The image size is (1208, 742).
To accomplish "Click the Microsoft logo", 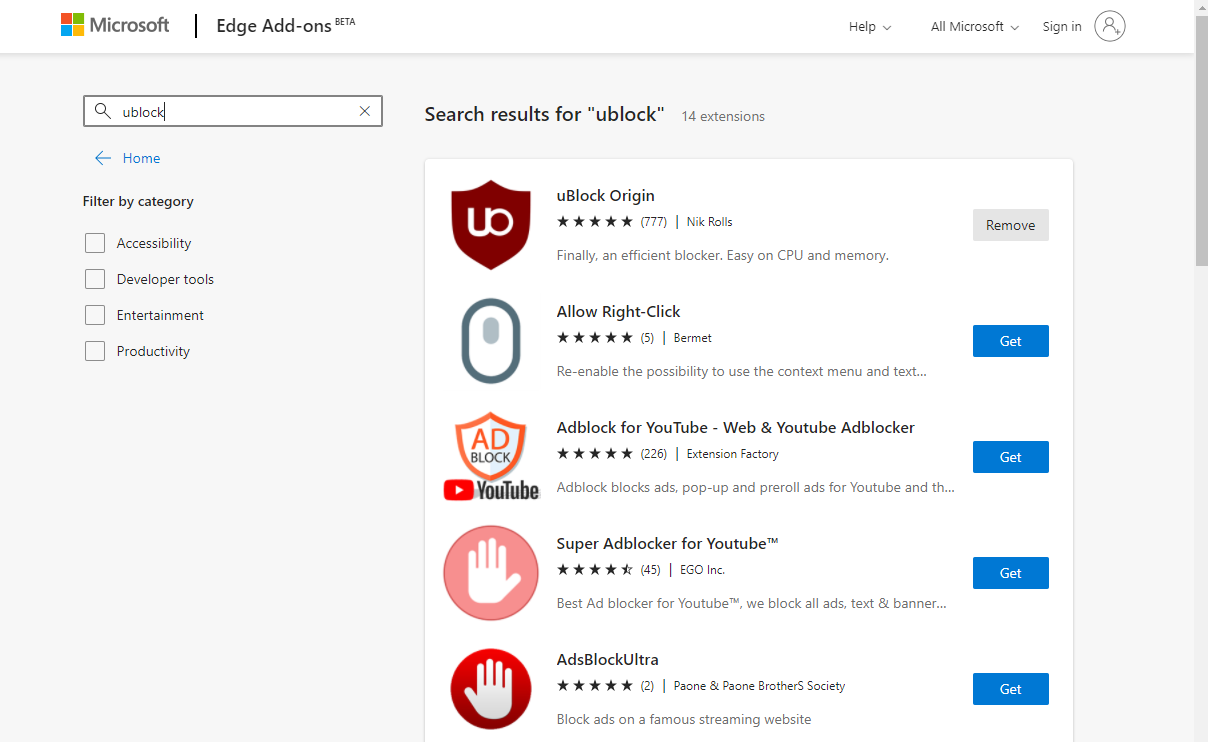I will (115, 26).
